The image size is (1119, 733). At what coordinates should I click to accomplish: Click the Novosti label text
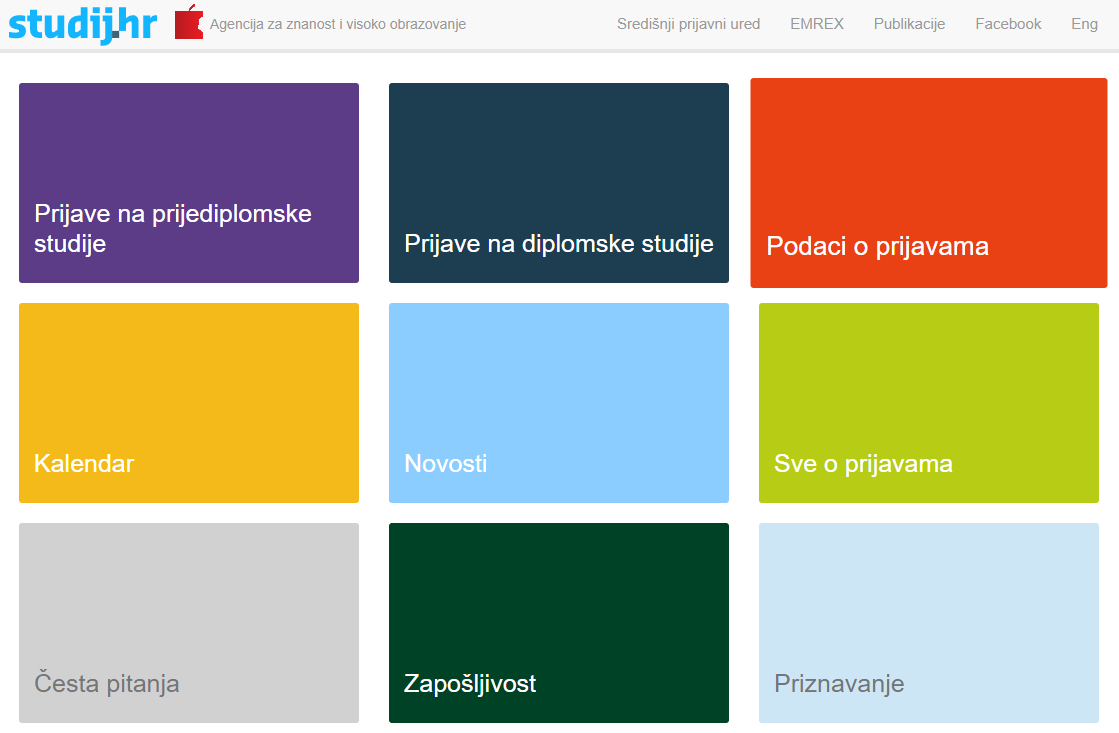coord(445,464)
